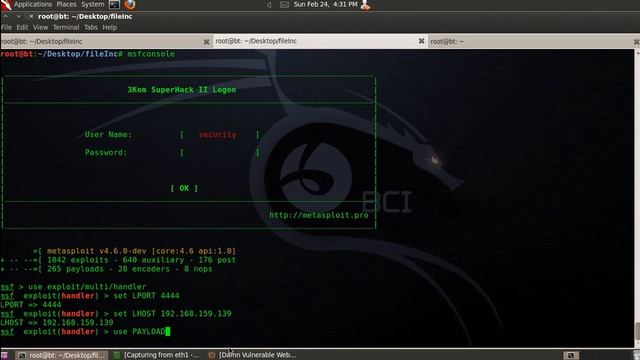
Task: Close the second terminal tab
Action: click(x=421, y=41)
